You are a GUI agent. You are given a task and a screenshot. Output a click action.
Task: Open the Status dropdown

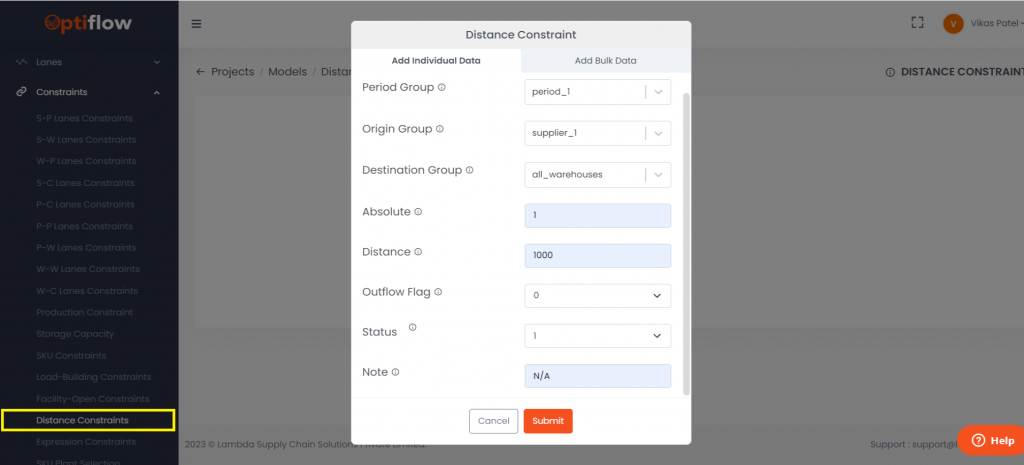coord(597,336)
